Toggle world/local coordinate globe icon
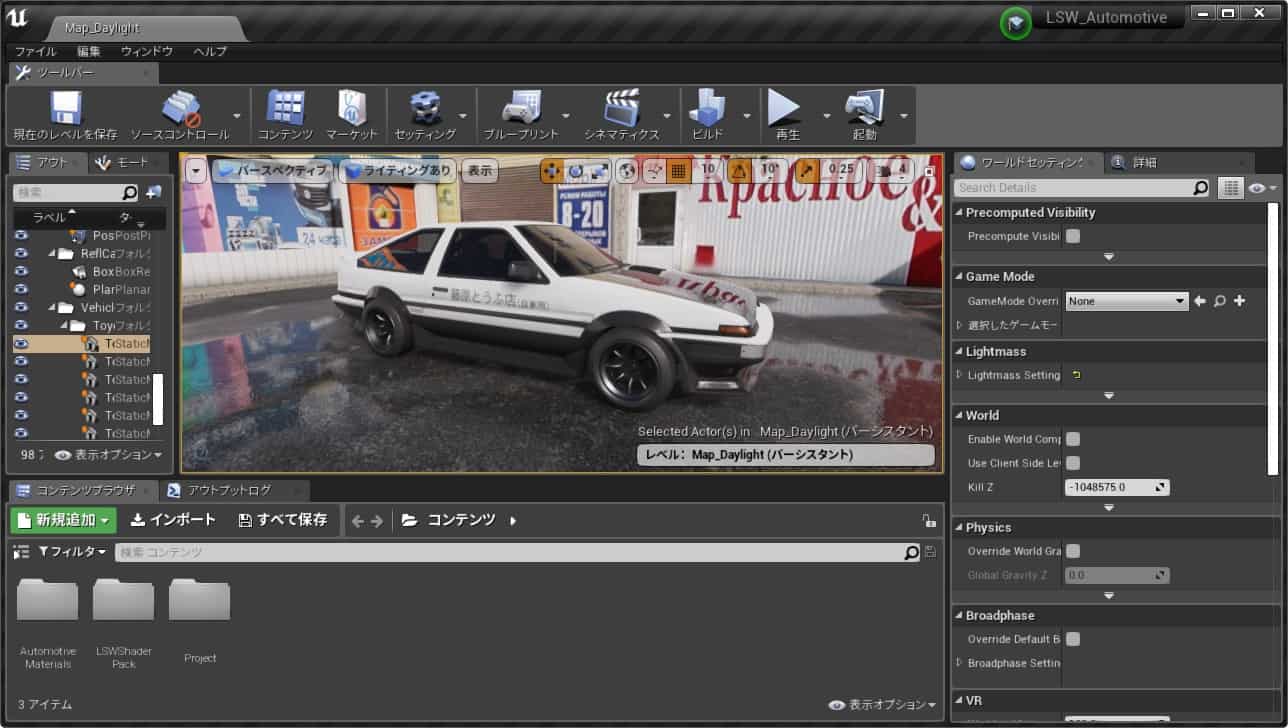 pyautogui.click(x=627, y=171)
